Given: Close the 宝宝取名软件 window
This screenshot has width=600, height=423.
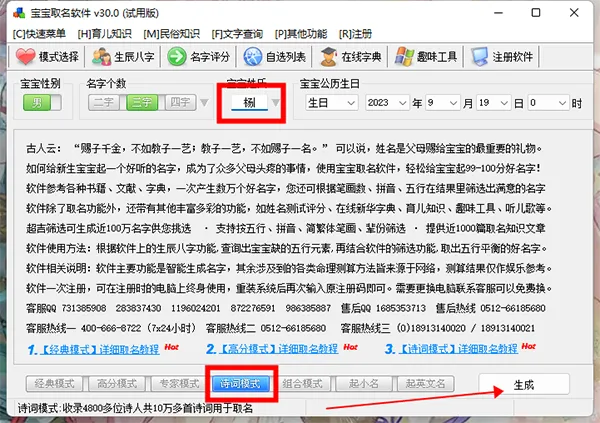Looking at the screenshot, I should 574,13.
